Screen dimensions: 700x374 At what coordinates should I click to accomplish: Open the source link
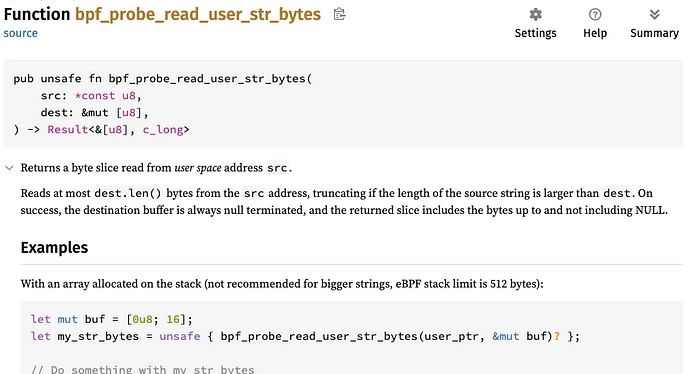pos(21,33)
